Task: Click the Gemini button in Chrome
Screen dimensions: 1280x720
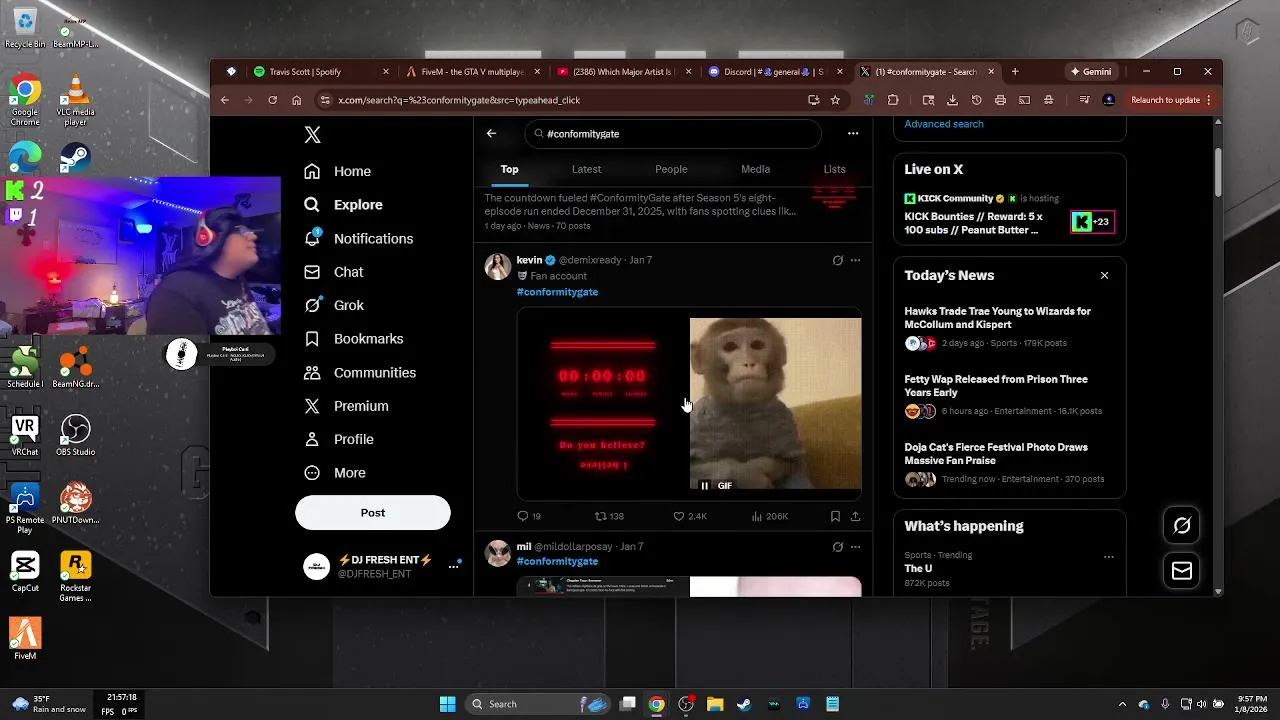Action: (1091, 72)
